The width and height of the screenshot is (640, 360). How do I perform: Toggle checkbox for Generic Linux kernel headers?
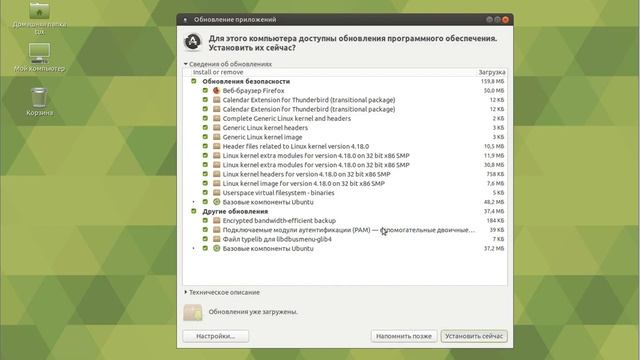point(205,128)
